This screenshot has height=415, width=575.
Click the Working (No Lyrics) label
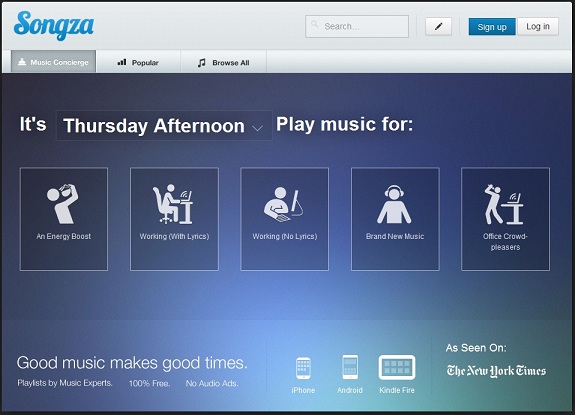pos(285,236)
